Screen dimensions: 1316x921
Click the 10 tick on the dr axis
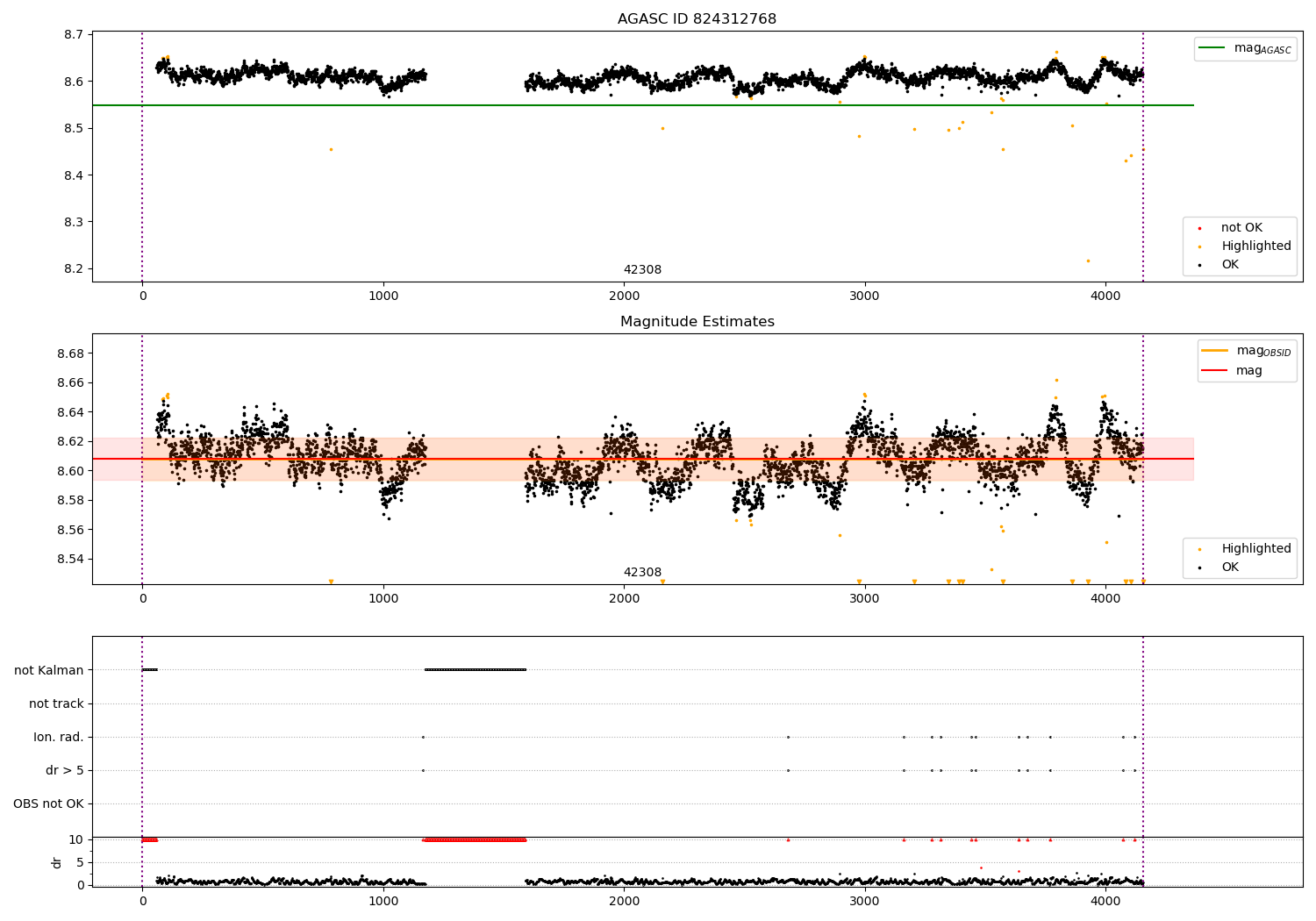coord(76,839)
